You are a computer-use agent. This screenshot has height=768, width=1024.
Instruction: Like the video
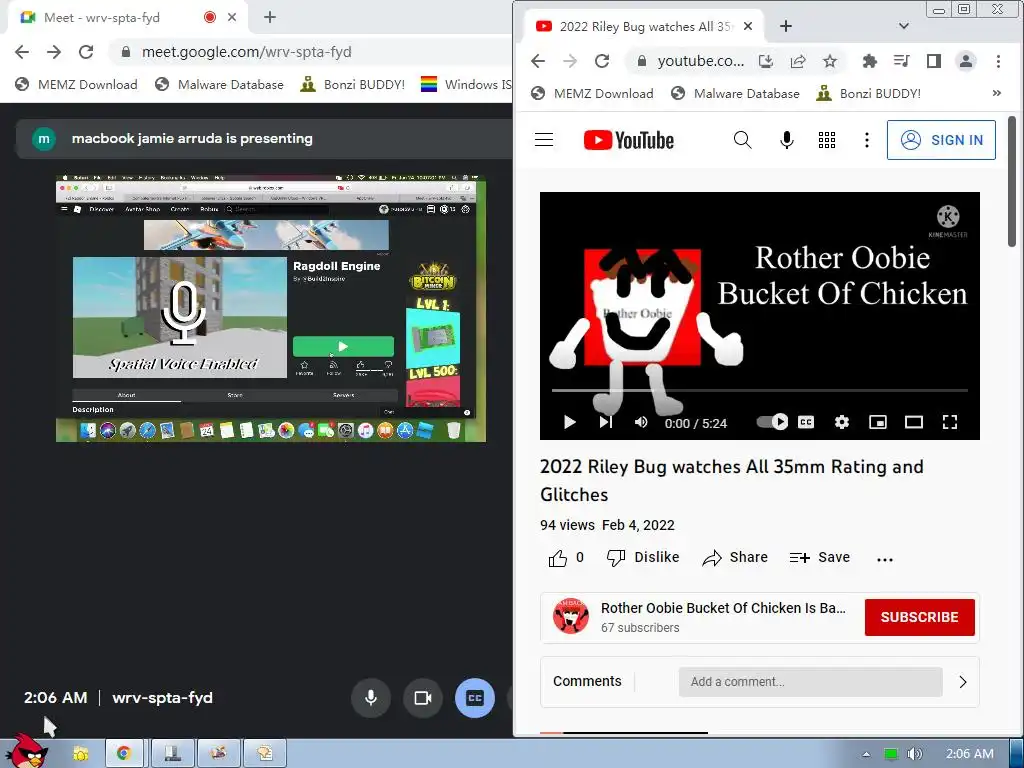tap(566, 558)
